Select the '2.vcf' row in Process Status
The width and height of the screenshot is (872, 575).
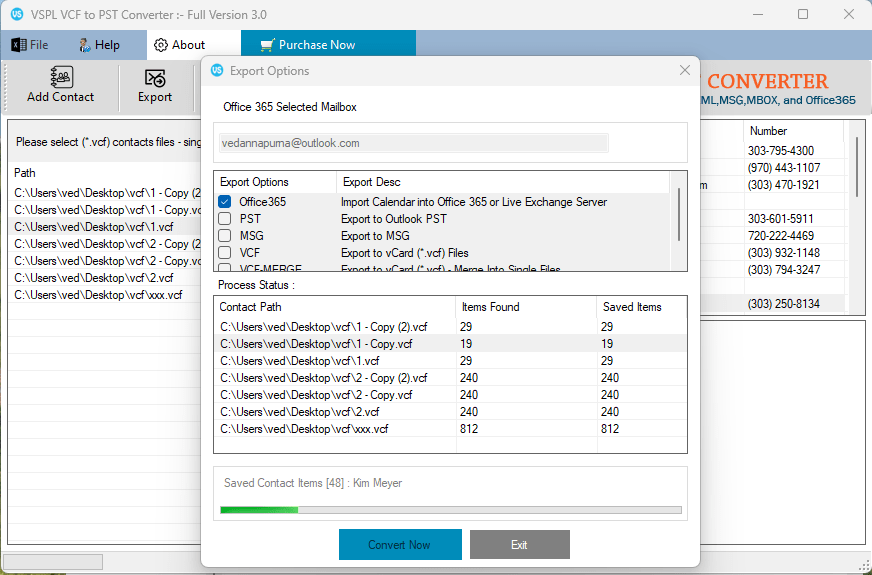click(x=450, y=412)
